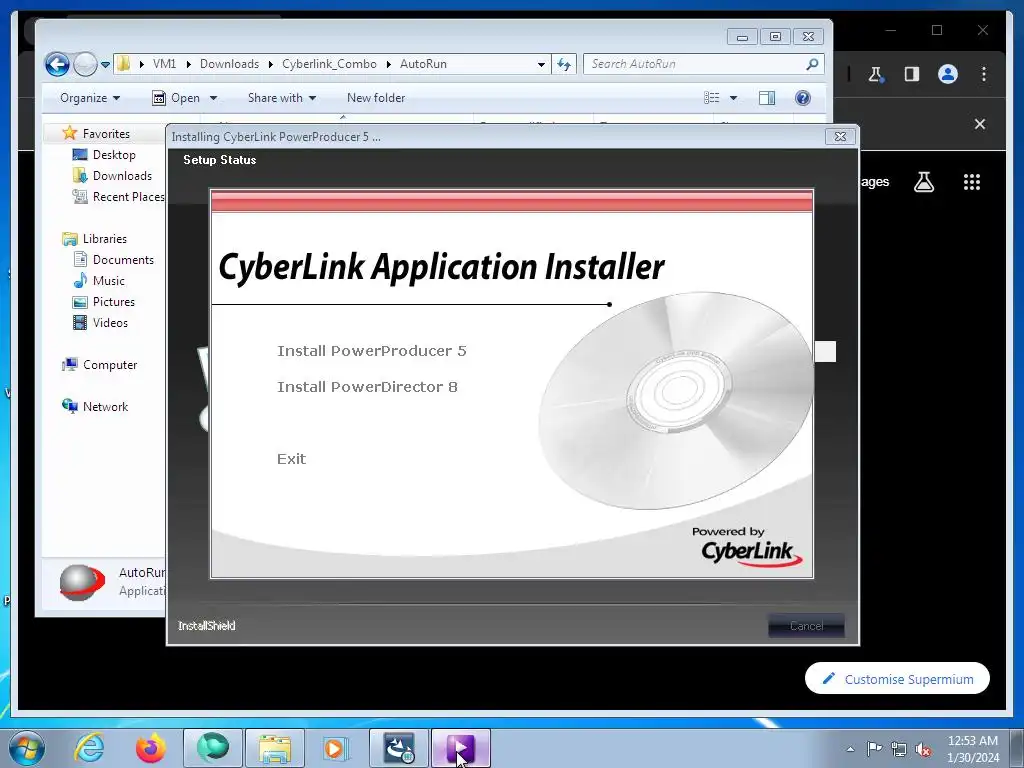This screenshot has height=768, width=1024.
Task: Click network tray icon
Action: pos(899,749)
